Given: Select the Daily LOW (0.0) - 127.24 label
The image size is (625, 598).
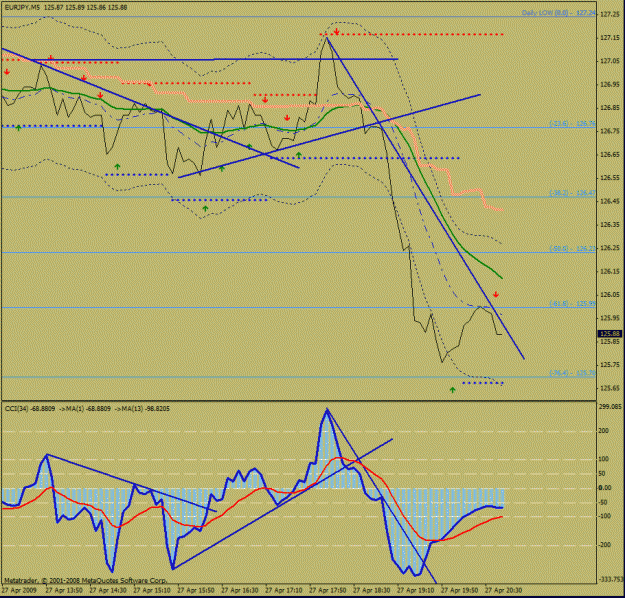Looking at the screenshot, I should (559, 13).
